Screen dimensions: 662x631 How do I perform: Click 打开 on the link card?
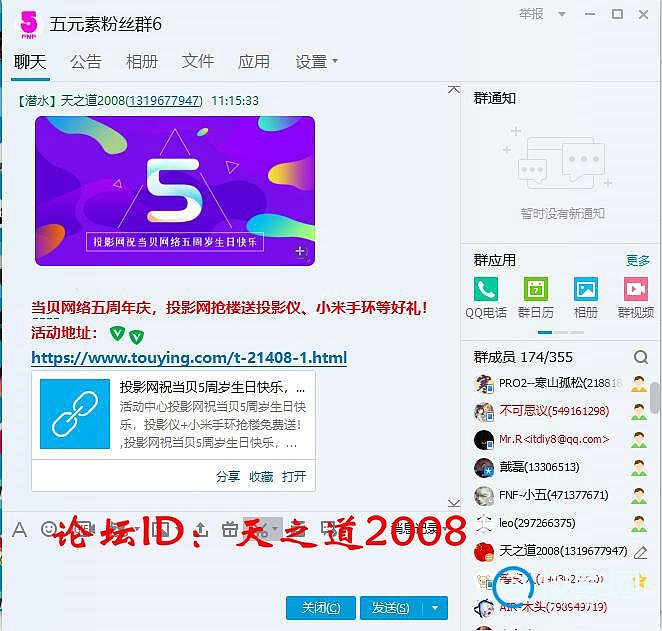pos(294,477)
